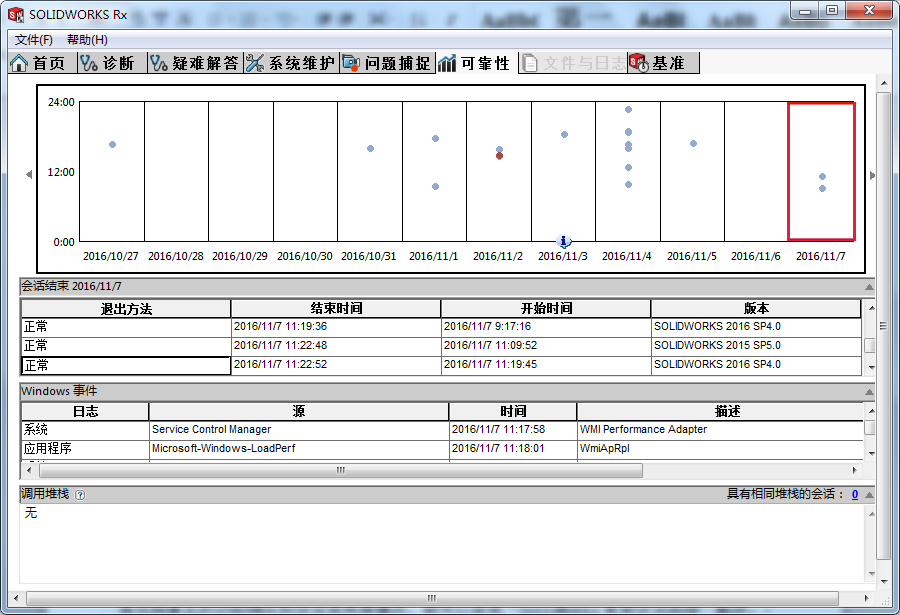
Task: Switch to the 基准 tab
Action: [x=664, y=63]
